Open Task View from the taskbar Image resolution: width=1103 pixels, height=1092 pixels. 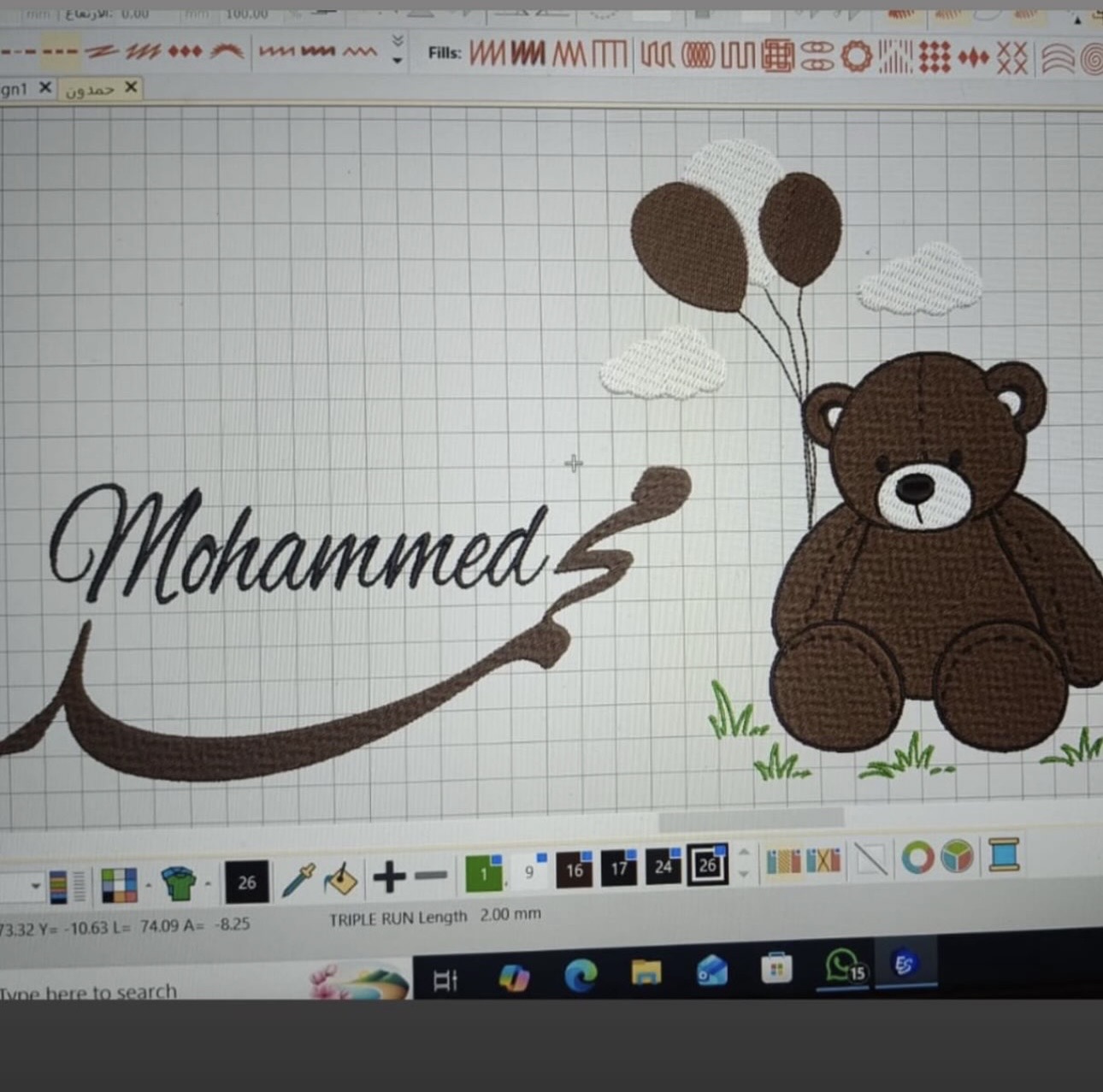click(445, 981)
